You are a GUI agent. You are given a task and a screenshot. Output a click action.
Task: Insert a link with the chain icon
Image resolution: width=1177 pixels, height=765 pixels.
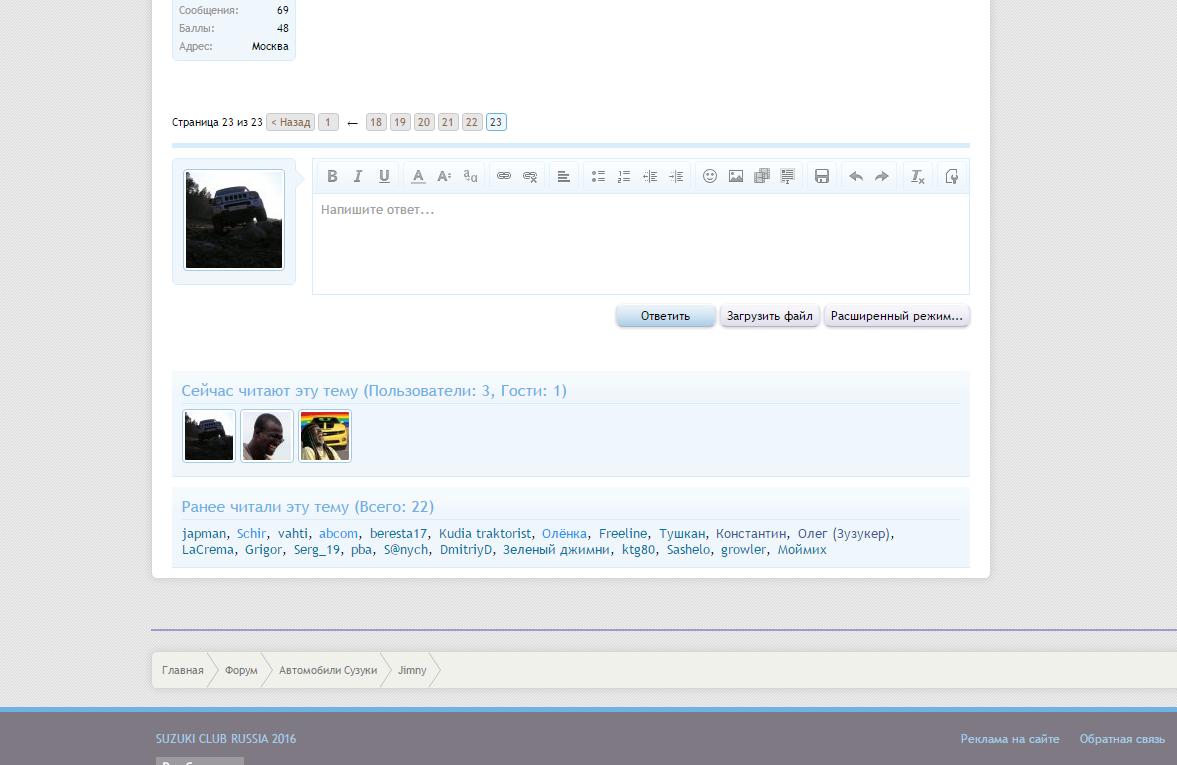click(504, 176)
